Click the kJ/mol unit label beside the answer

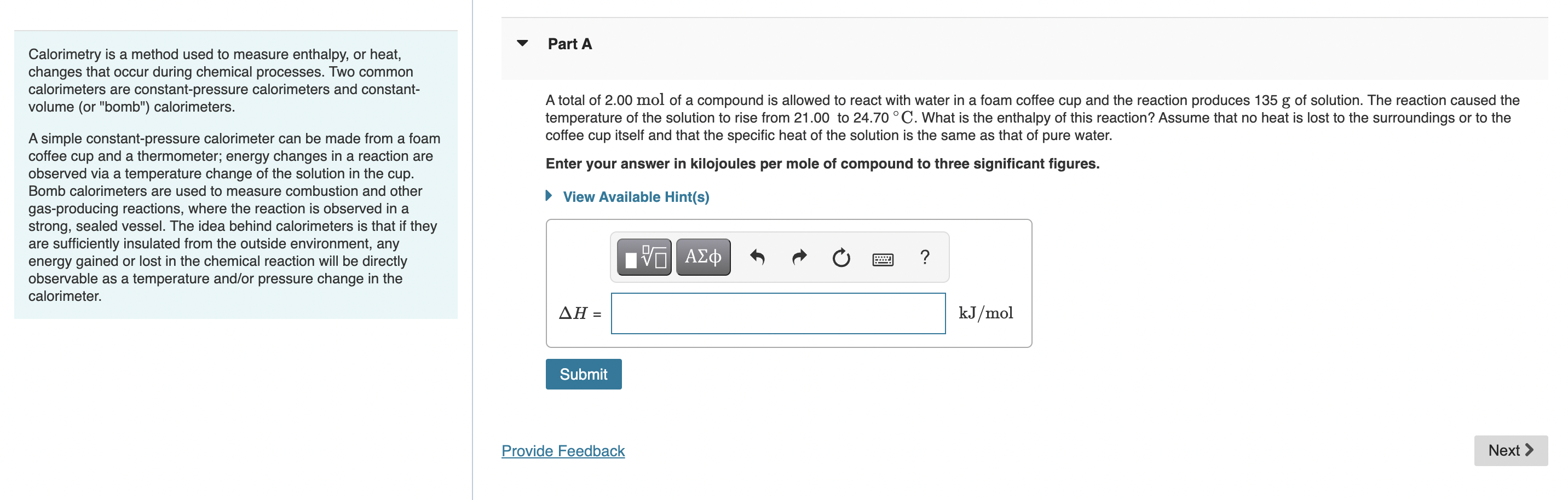(986, 313)
